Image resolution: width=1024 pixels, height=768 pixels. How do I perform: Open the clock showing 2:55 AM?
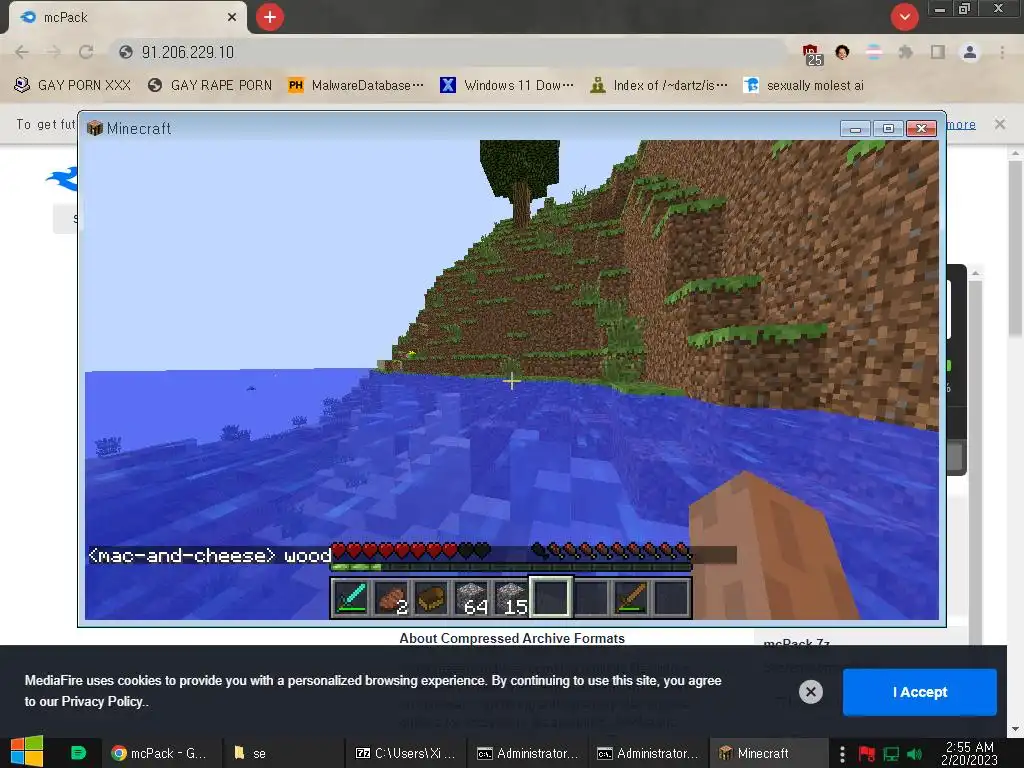coord(970,753)
